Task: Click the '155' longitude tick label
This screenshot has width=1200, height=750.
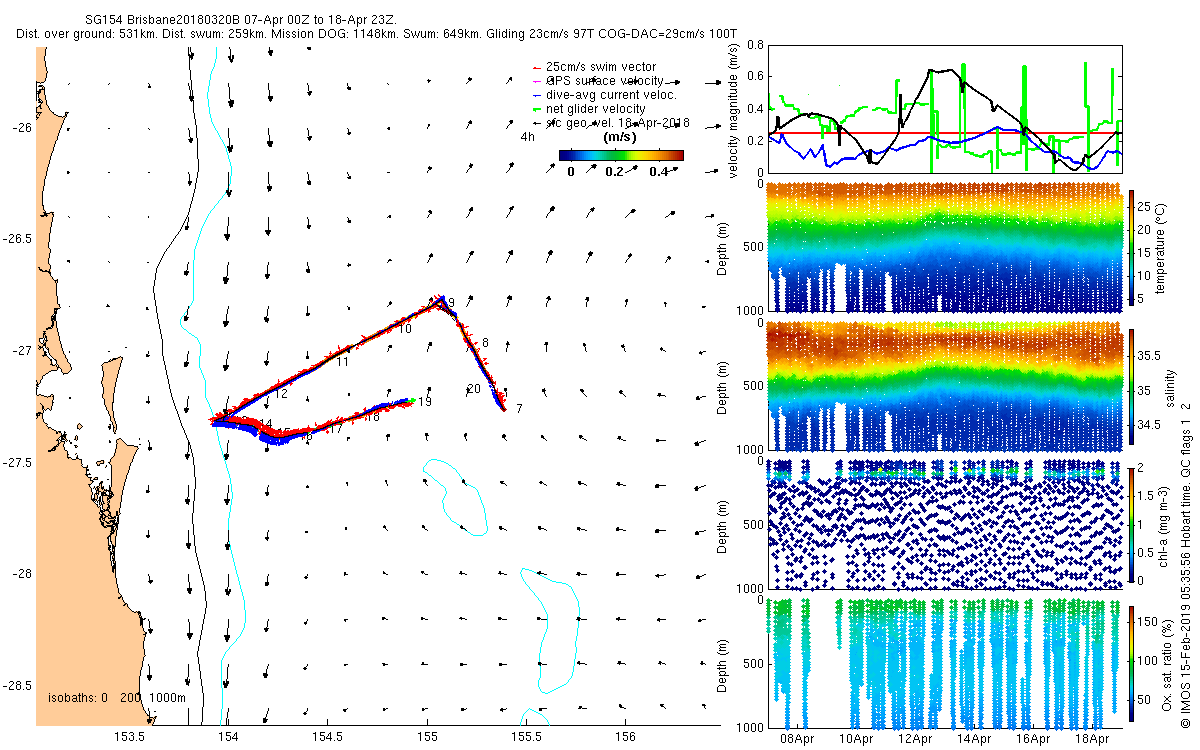Action: tap(427, 736)
